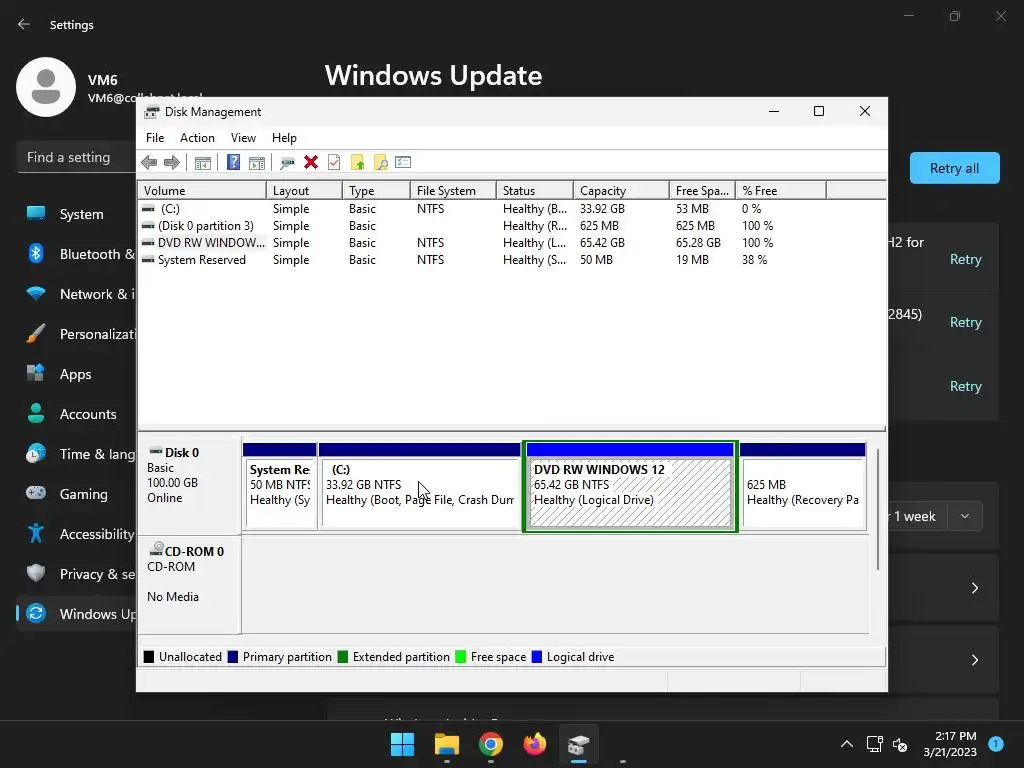Image resolution: width=1024 pixels, height=768 pixels.
Task: Click the Connect/Rescan disk toolbar icon
Action: (x=287, y=163)
